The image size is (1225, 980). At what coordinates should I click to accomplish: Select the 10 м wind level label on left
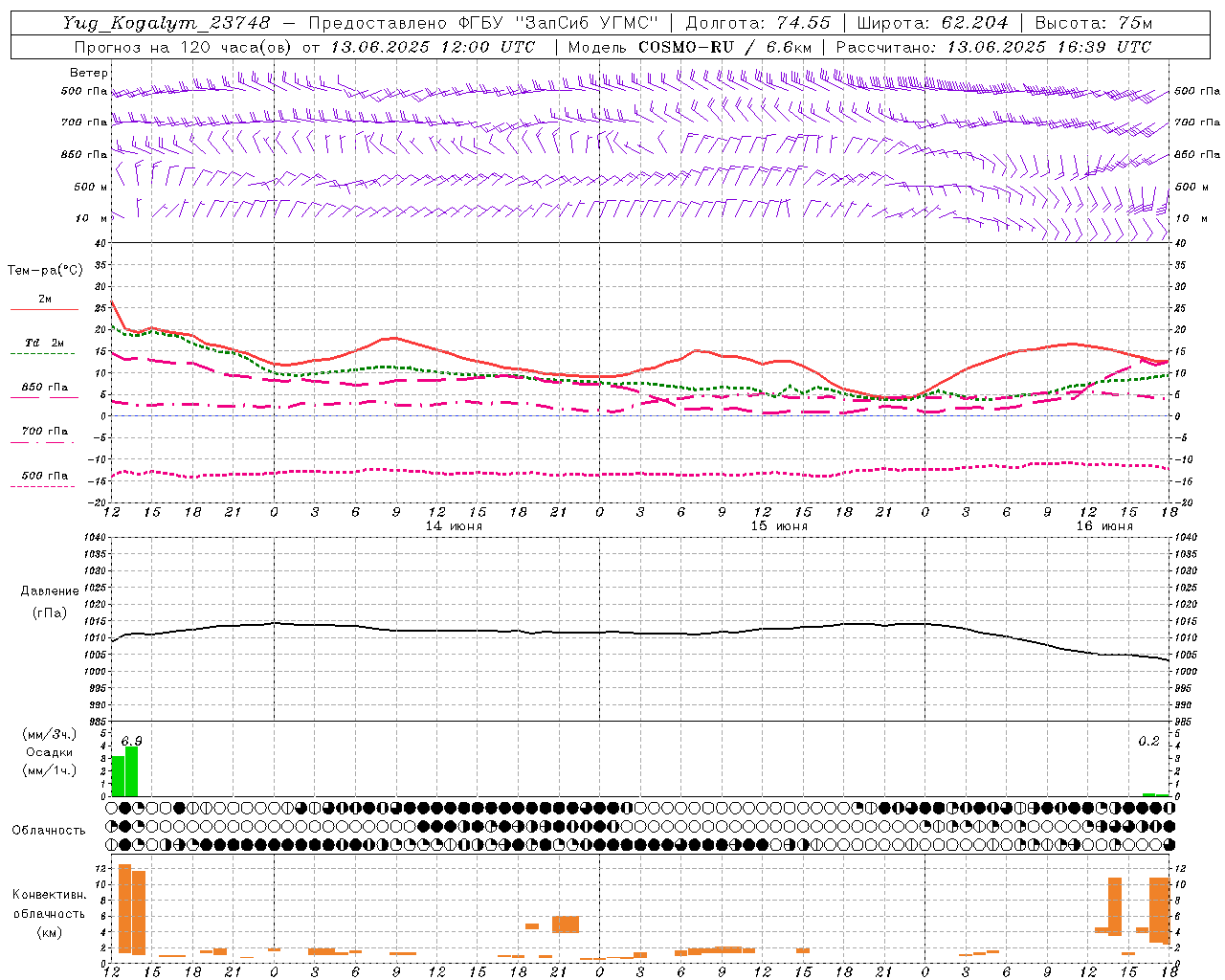point(92,218)
